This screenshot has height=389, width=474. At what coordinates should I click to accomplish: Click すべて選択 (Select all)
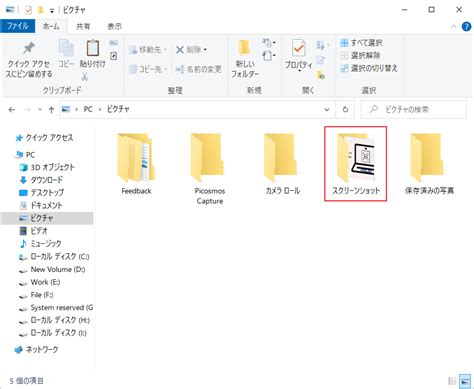click(361, 43)
